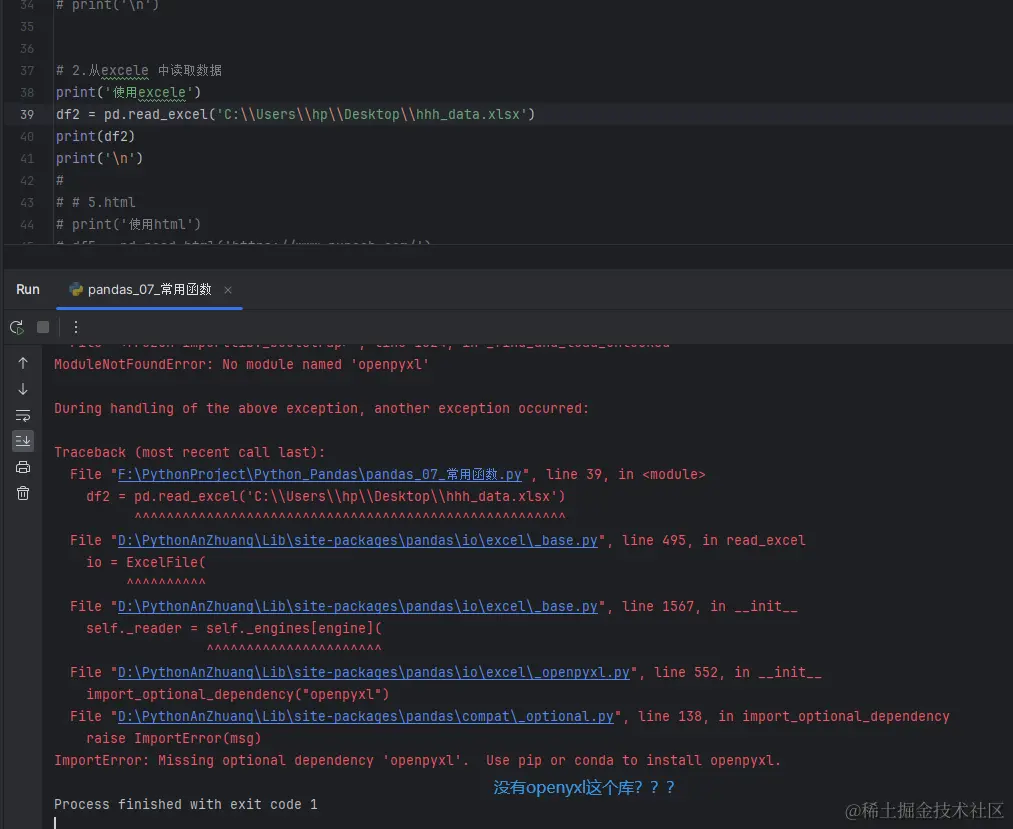Jump down the stack trace
The width and height of the screenshot is (1013, 829).
click(23, 389)
